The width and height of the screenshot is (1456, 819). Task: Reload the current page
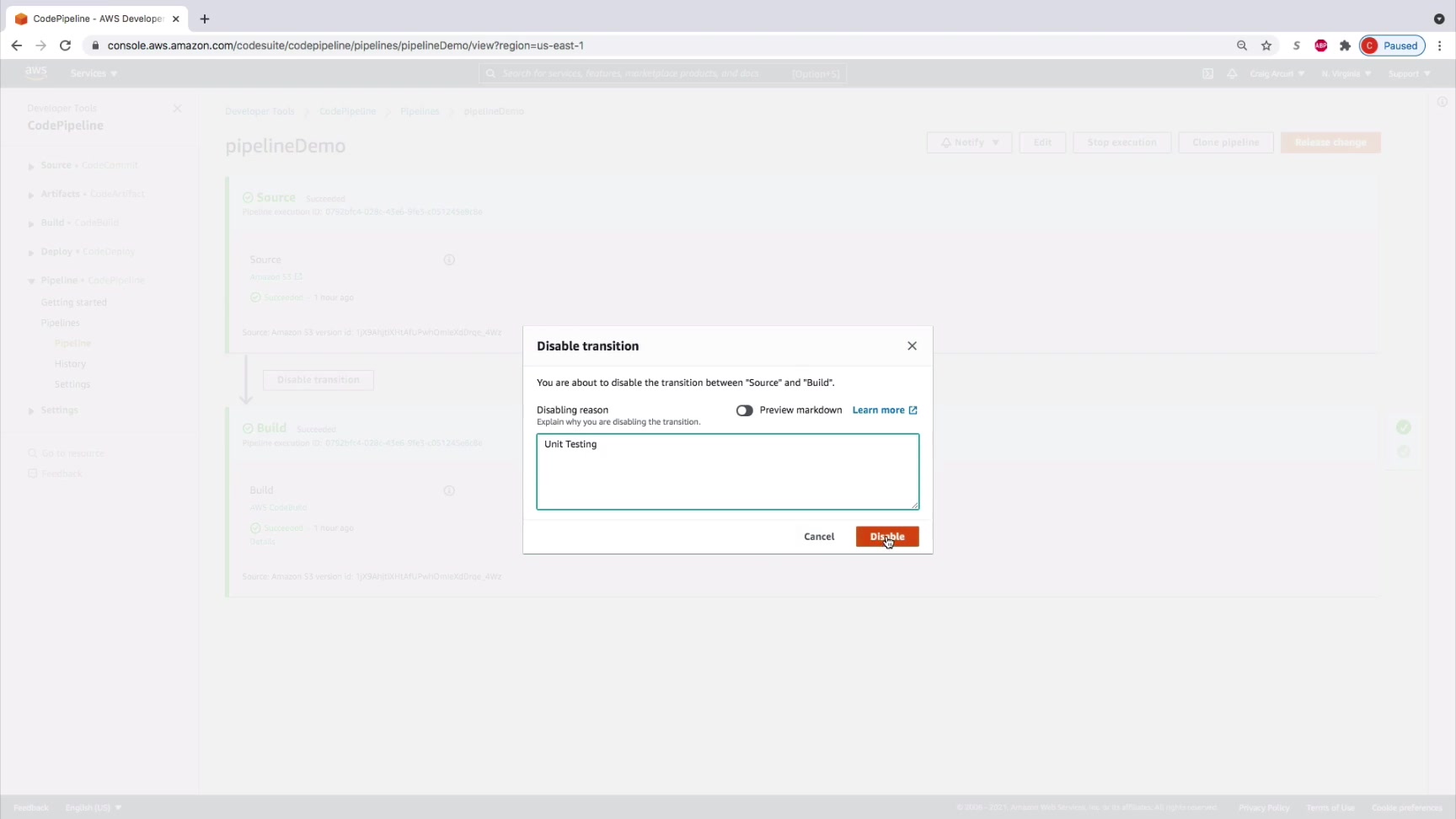[65, 45]
